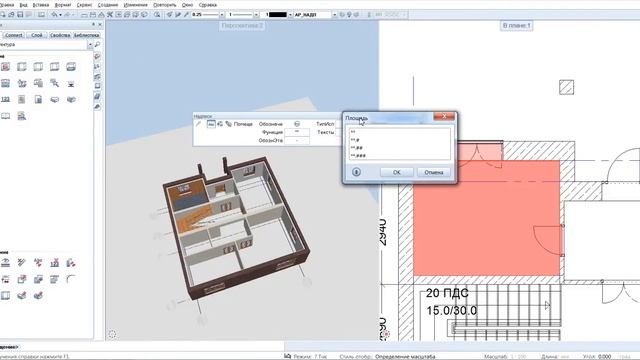
Task: Click Отмена in the Площадь dialog
Action: [x=433, y=172]
